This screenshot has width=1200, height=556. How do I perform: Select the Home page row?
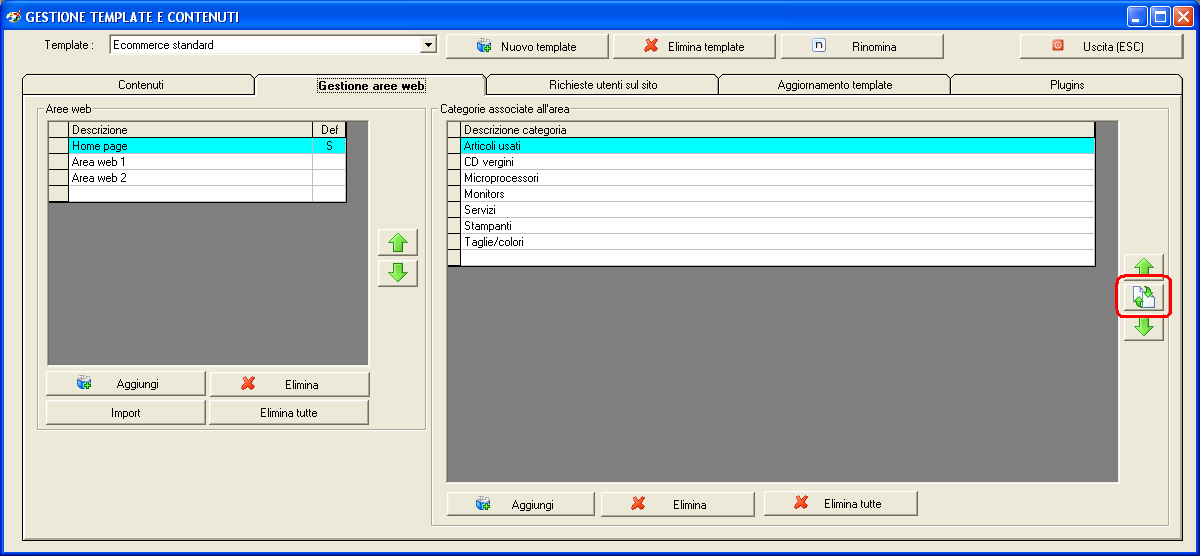point(197,146)
